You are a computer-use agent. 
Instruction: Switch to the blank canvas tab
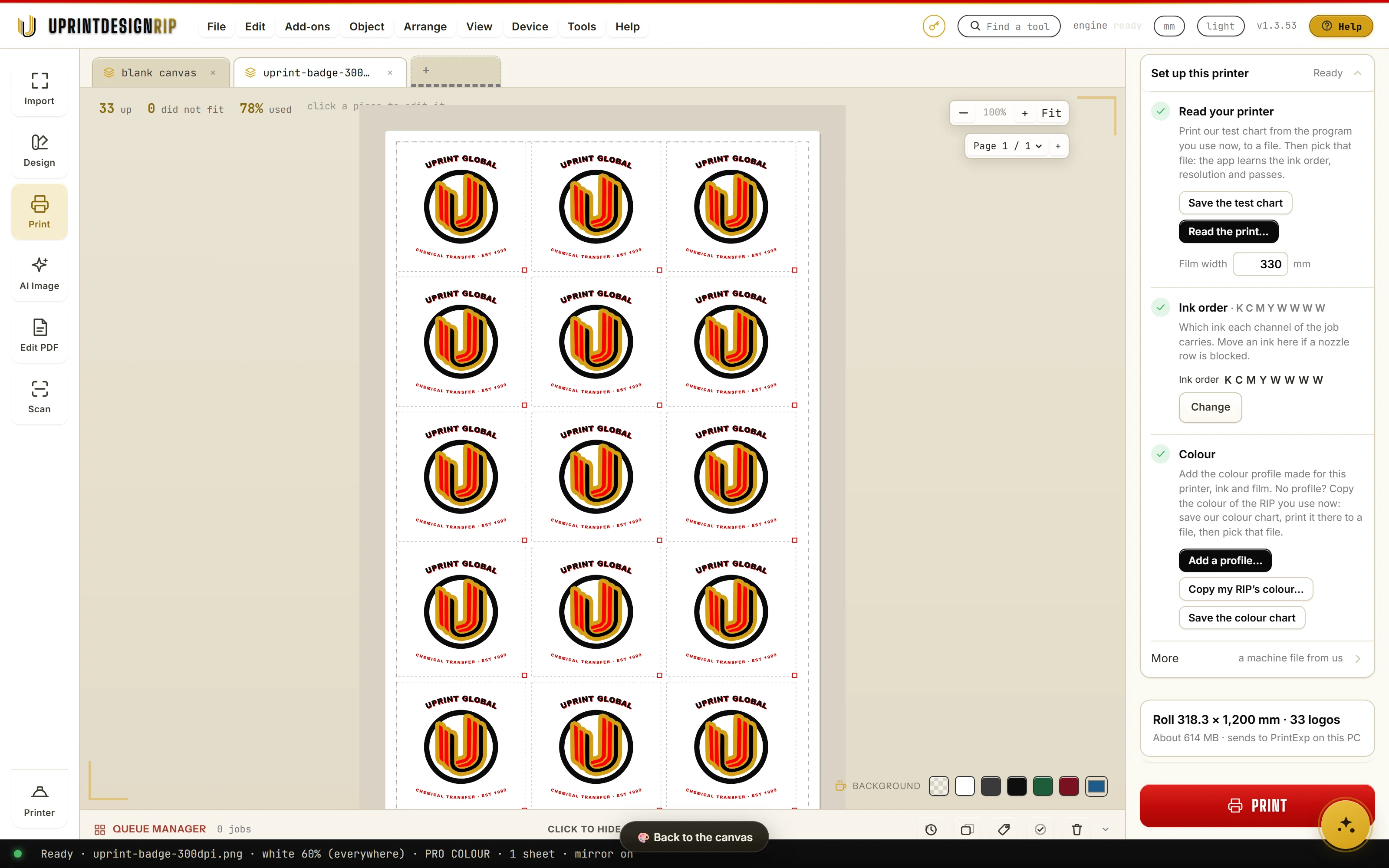158,73
